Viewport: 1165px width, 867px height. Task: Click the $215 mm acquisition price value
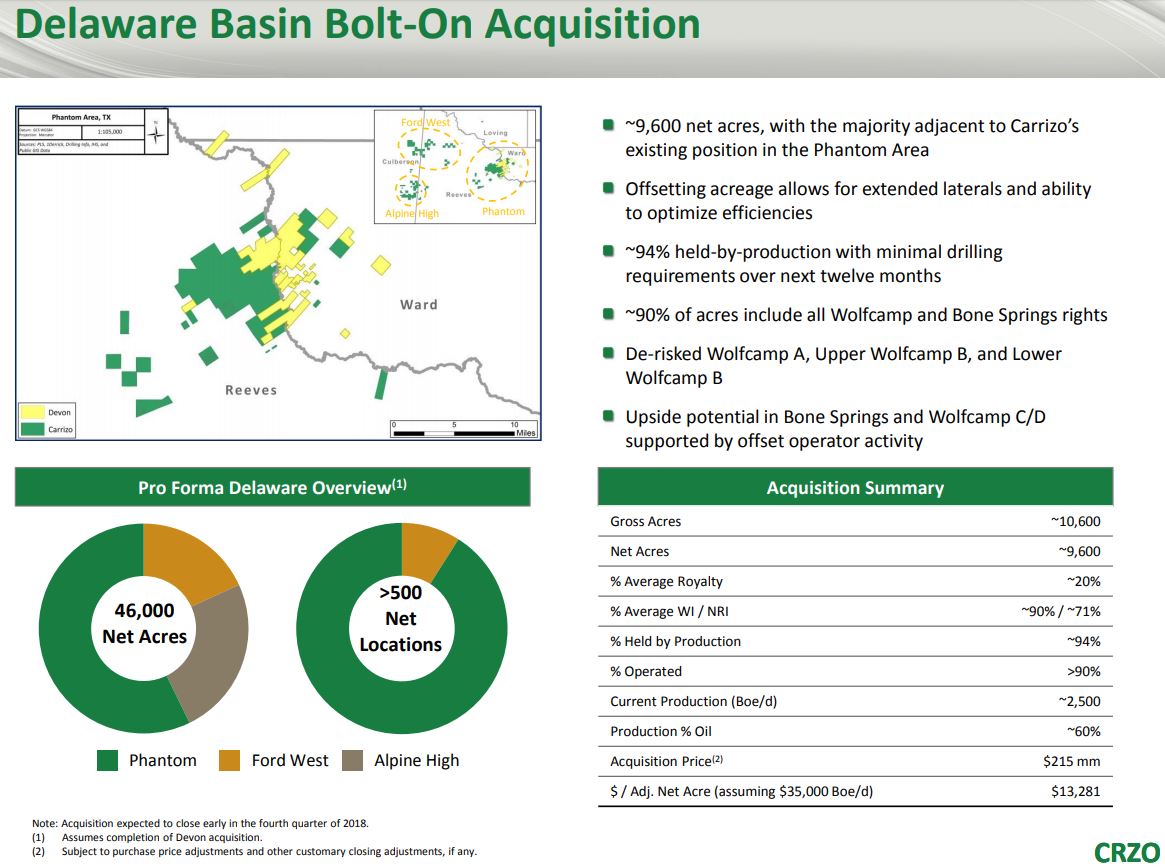pos(1071,761)
